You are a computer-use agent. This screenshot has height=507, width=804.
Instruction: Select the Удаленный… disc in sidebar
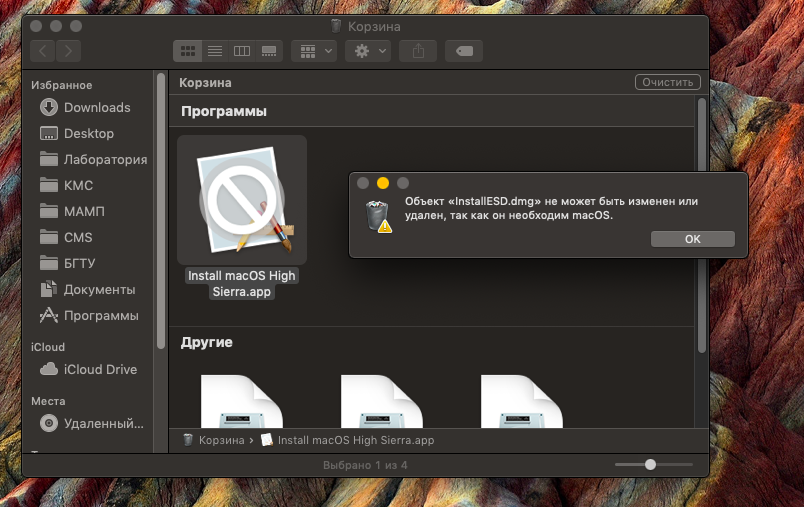point(91,423)
